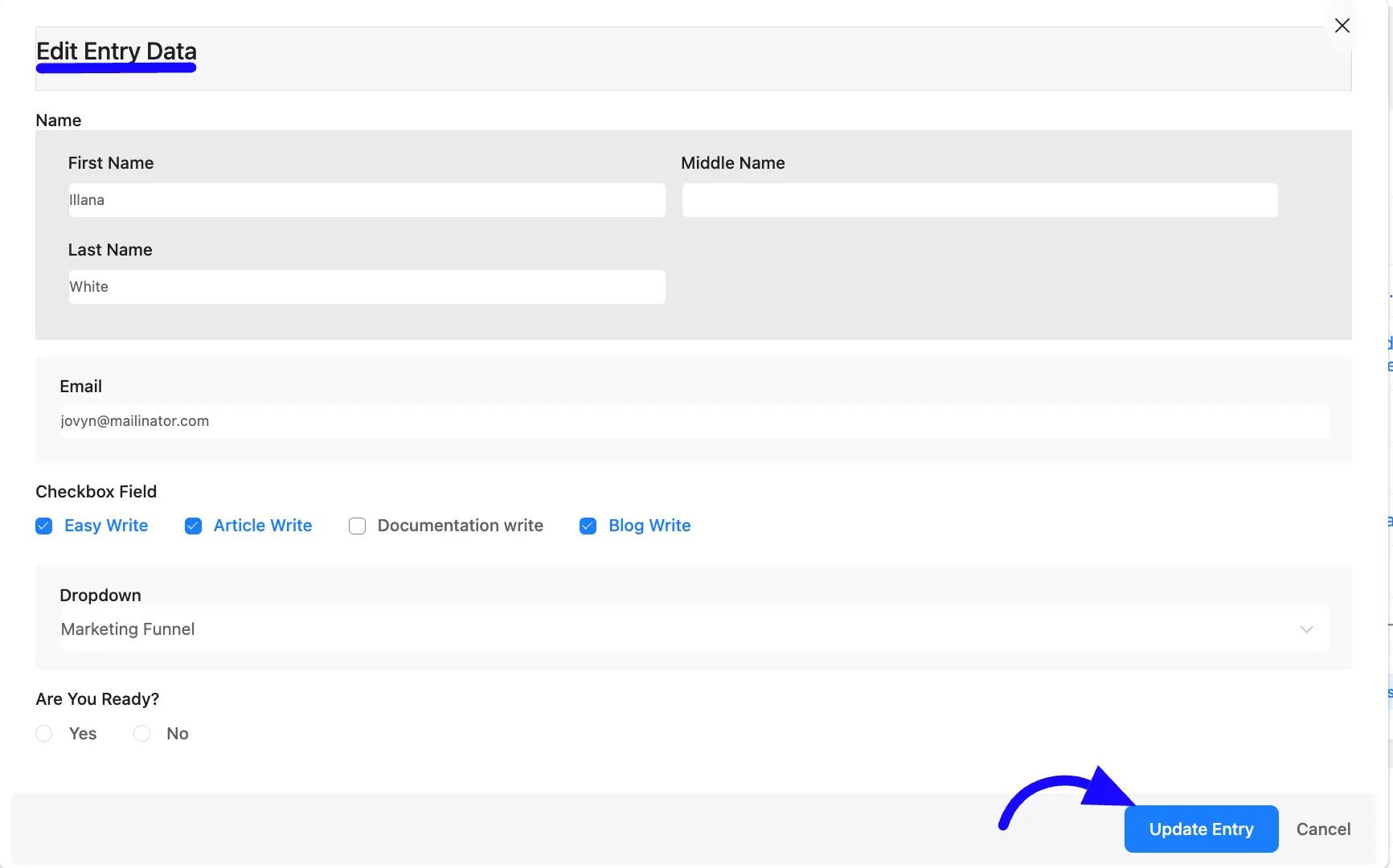Viewport: 1393px width, 868px height.
Task: Click the Email field with jovyn@mailinator.com
Action: pos(694,421)
